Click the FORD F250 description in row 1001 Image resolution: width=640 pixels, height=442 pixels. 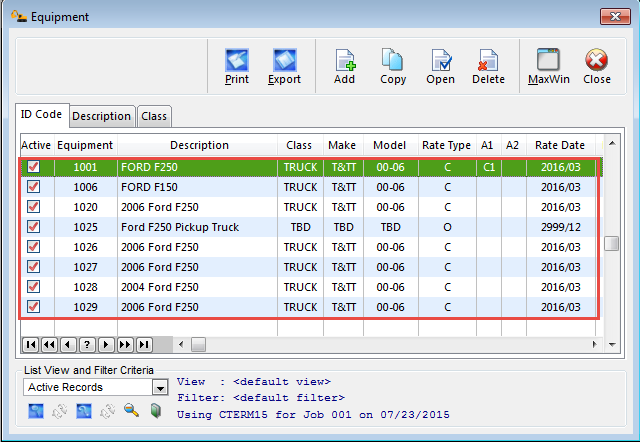coord(149,167)
